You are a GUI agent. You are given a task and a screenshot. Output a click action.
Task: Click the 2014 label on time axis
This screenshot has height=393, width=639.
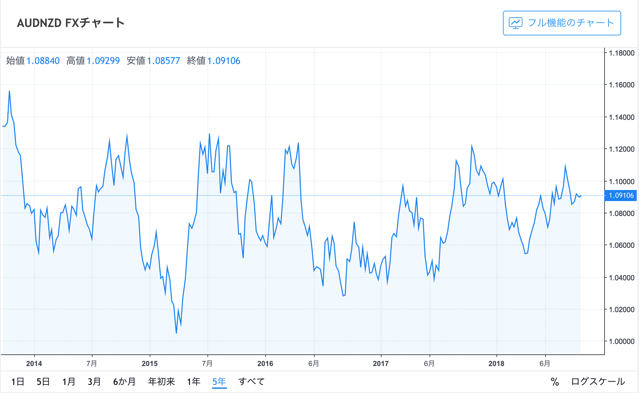pos(34,363)
